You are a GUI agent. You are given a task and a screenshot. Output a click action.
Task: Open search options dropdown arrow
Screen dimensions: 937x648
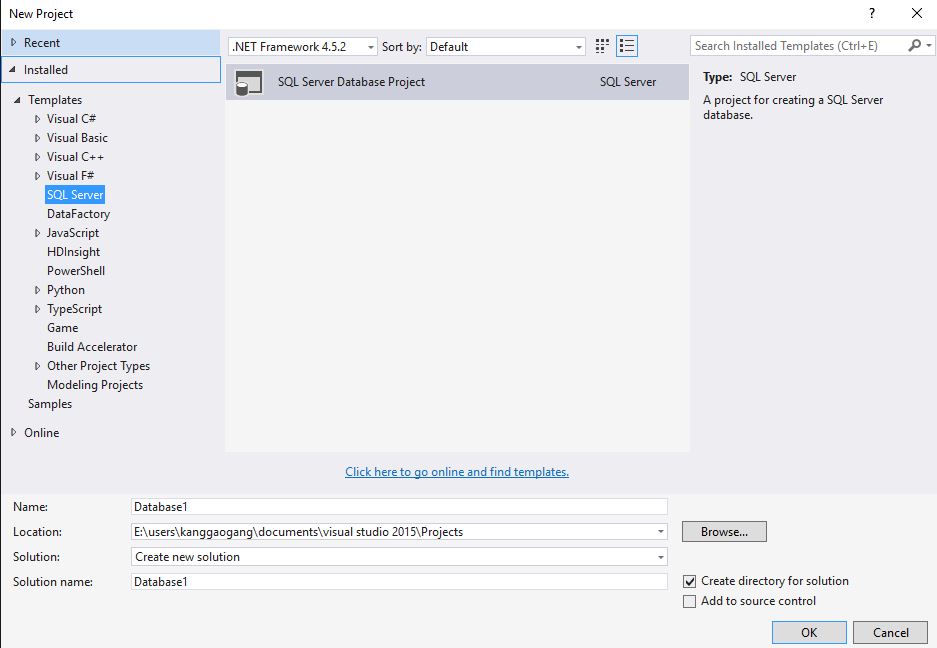[x=929, y=45]
